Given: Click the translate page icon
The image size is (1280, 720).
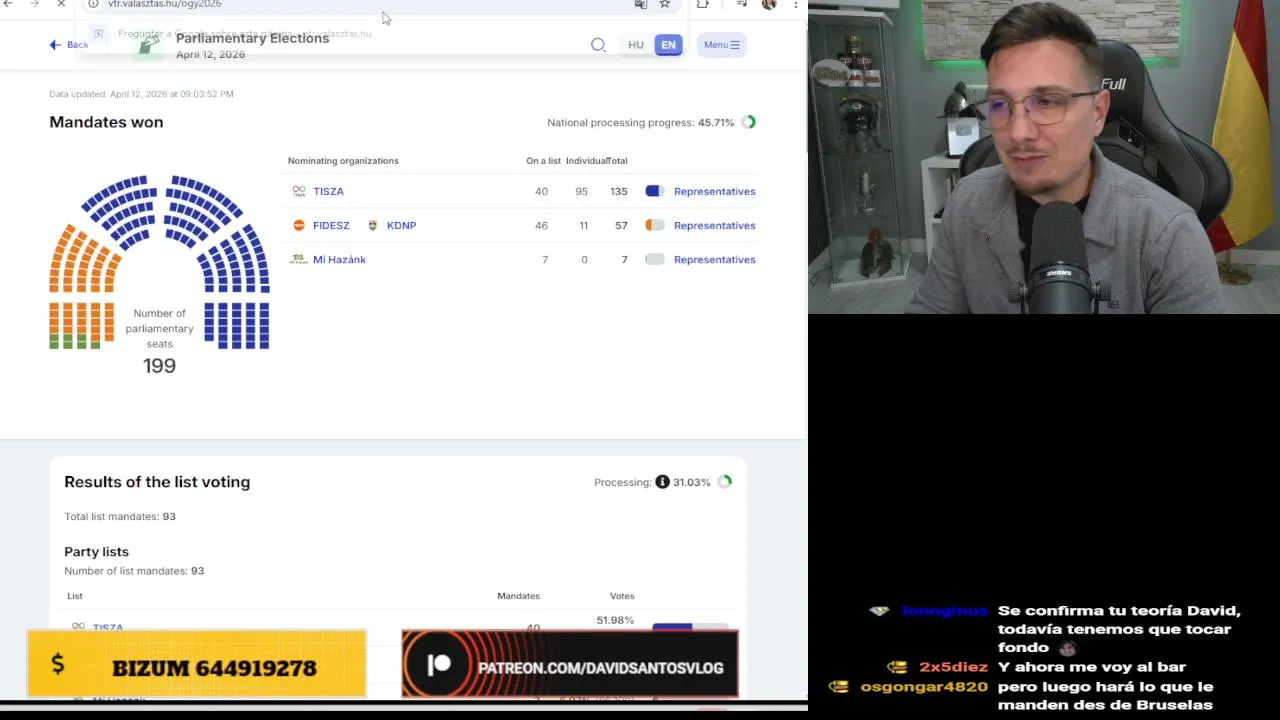Looking at the screenshot, I should click(x=641, y=4).
